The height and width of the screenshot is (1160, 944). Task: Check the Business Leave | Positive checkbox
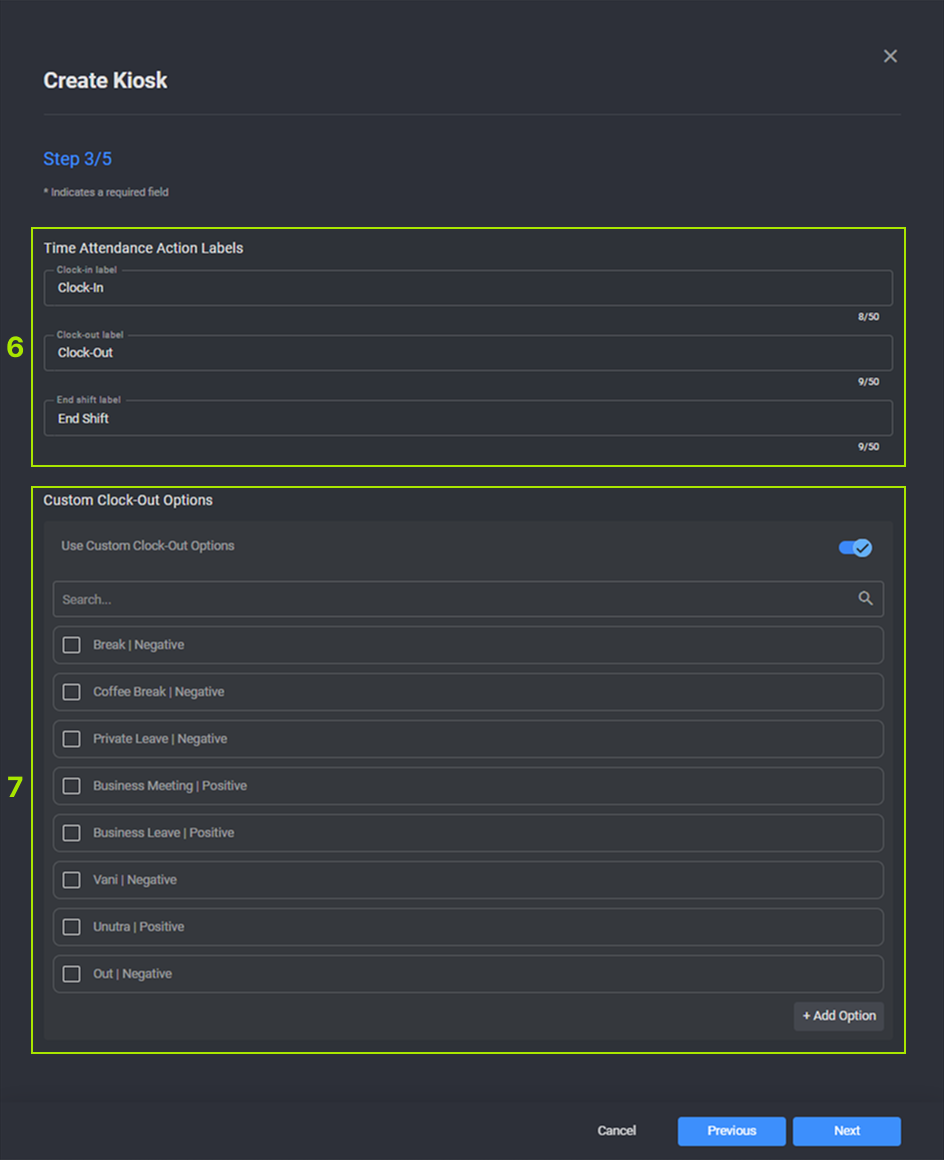(x=72, y=833)
